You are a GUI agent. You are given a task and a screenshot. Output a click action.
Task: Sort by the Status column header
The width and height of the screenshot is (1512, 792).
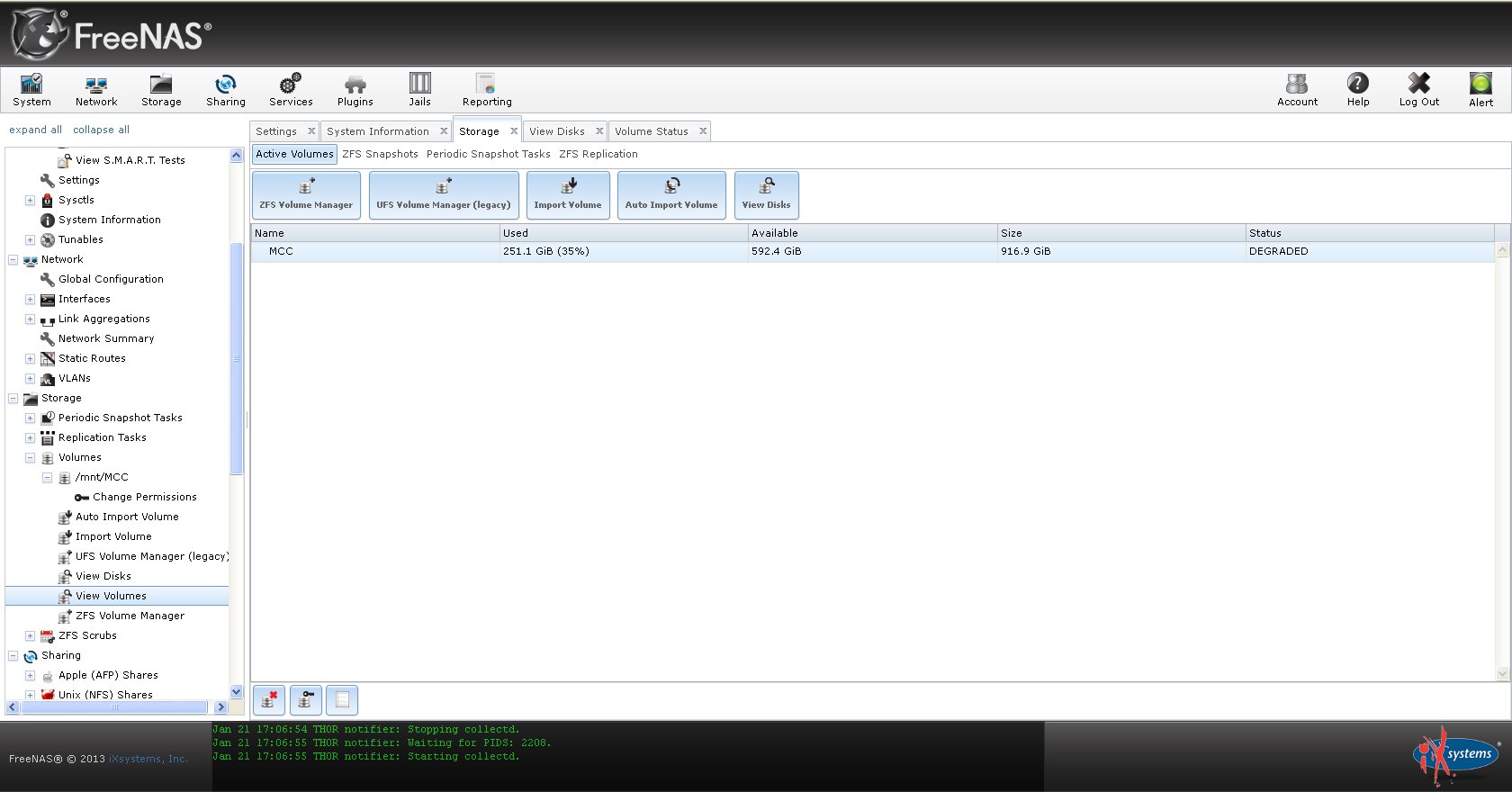[1370, 233]
